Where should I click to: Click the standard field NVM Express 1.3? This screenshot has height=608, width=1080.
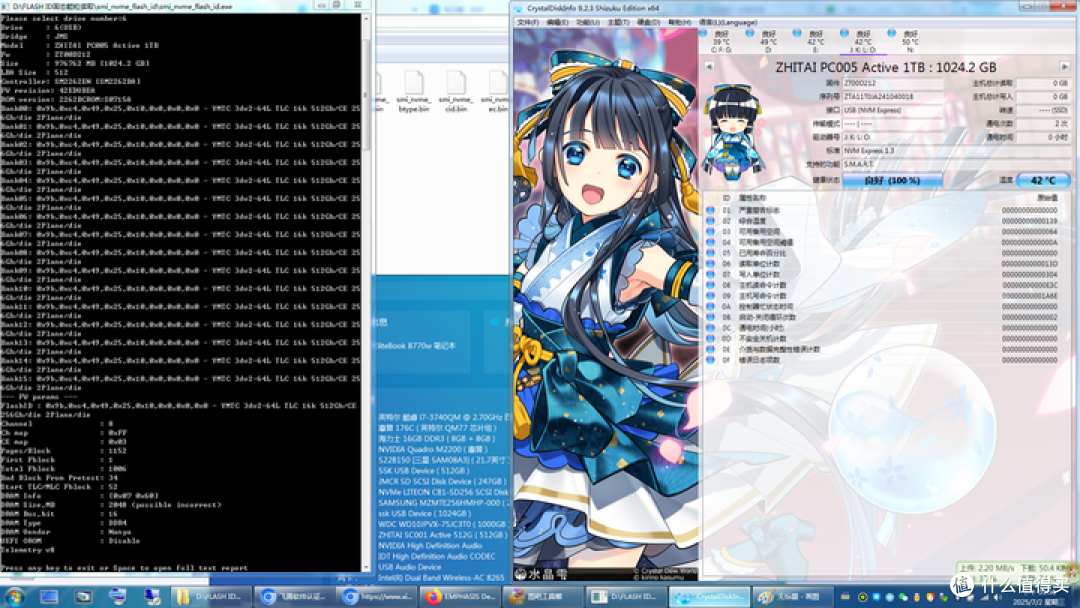[957, 151]
